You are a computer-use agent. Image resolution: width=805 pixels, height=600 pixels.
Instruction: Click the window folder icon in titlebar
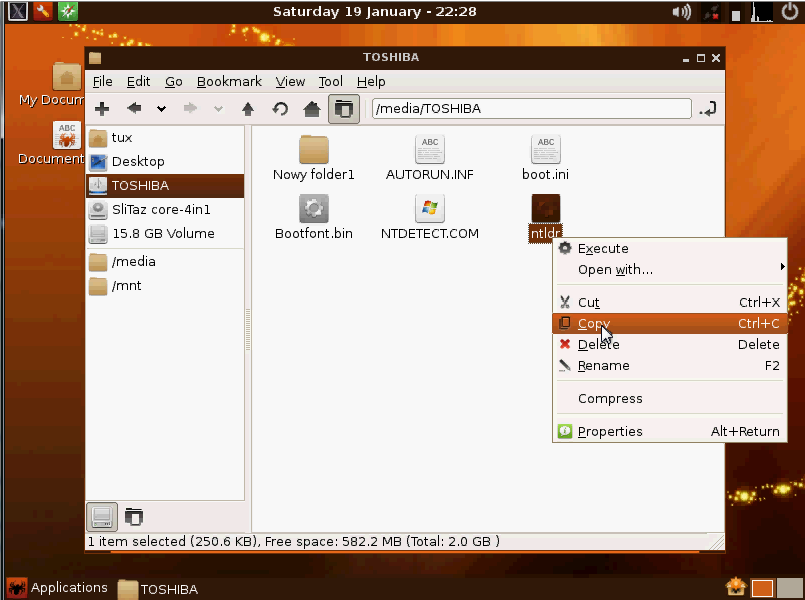[x=95, y=57]
